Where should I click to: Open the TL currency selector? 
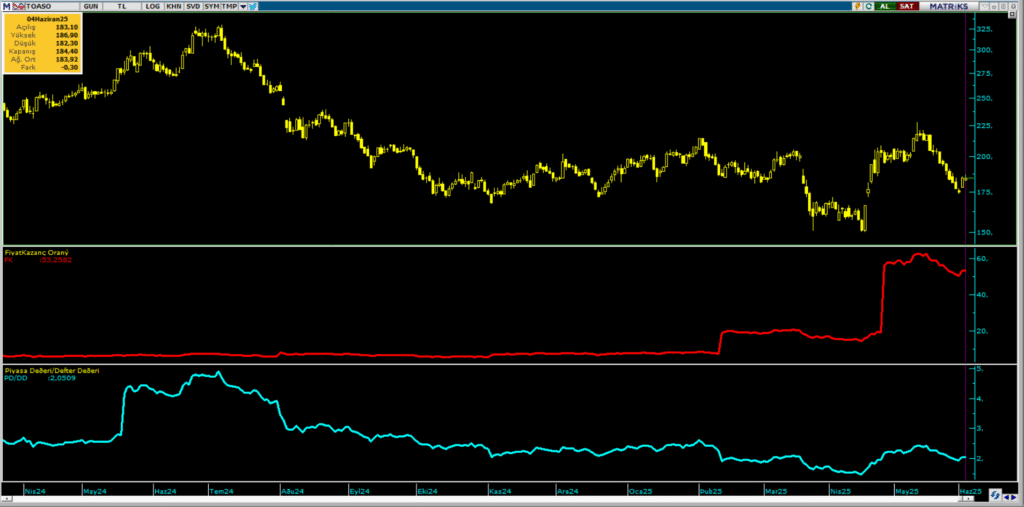coord(121,6)
